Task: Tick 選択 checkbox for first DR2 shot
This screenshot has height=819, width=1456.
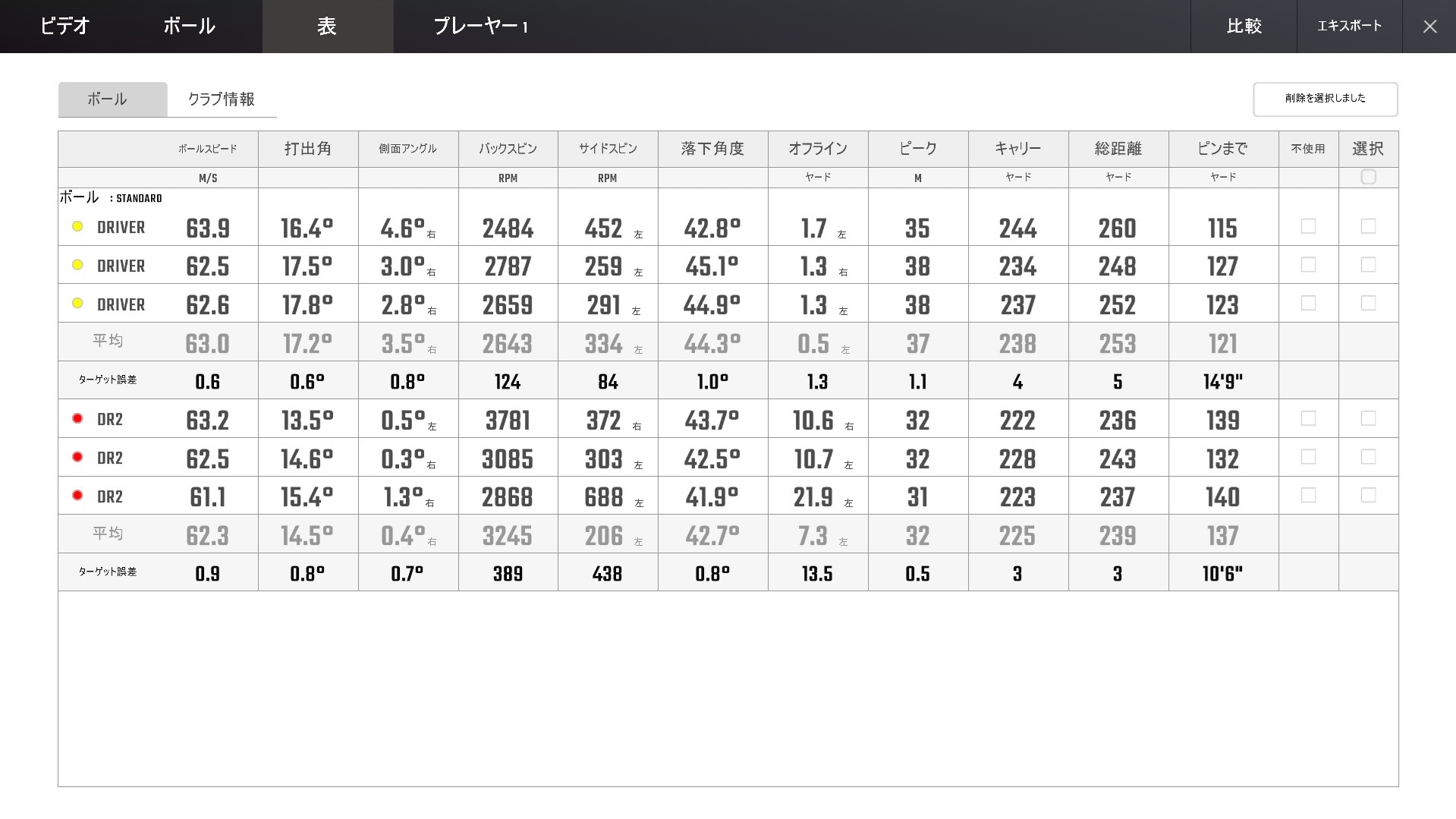Action: click(x=1368, y=418)
